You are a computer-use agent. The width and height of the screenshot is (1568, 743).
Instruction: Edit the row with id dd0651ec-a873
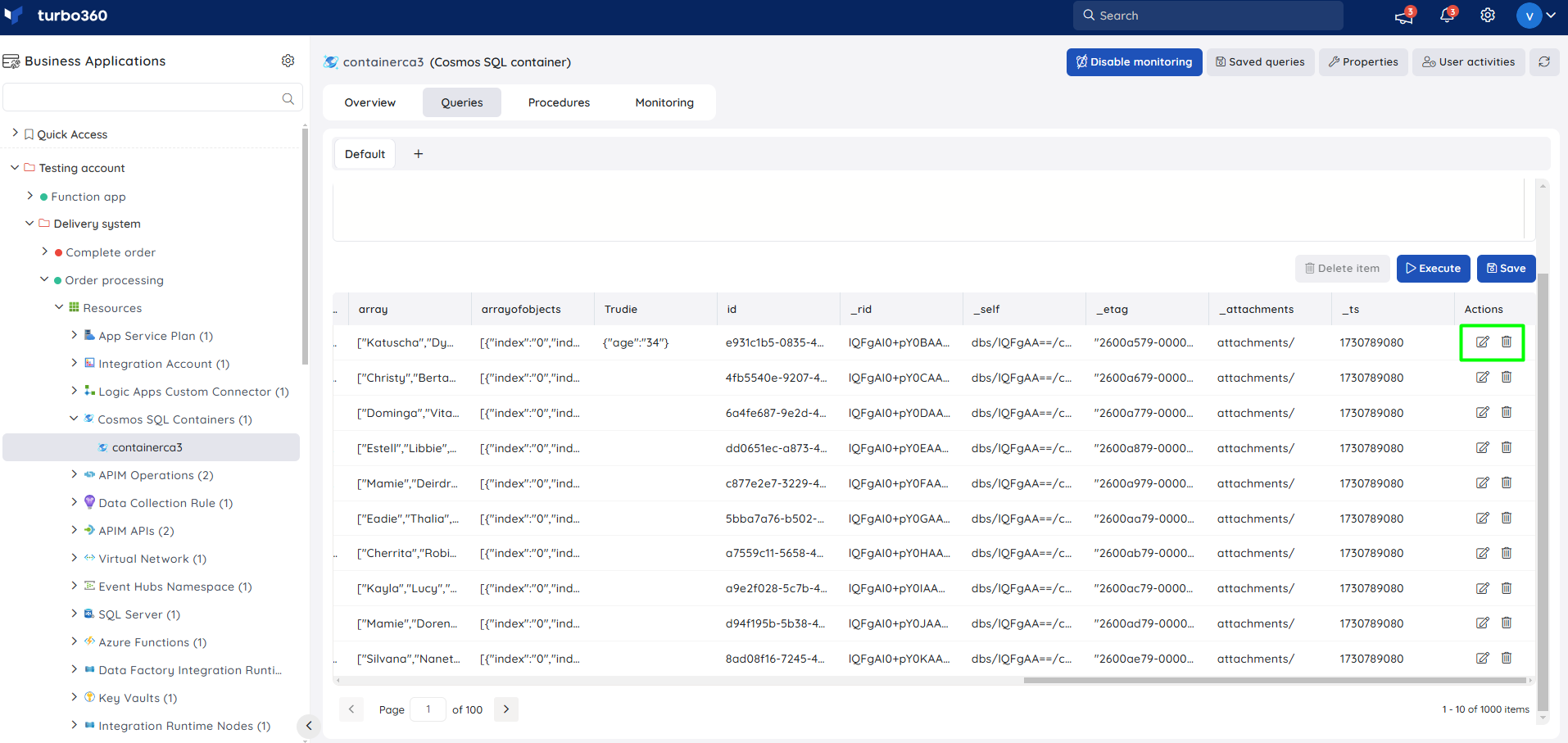click(x=1483, y=448)
